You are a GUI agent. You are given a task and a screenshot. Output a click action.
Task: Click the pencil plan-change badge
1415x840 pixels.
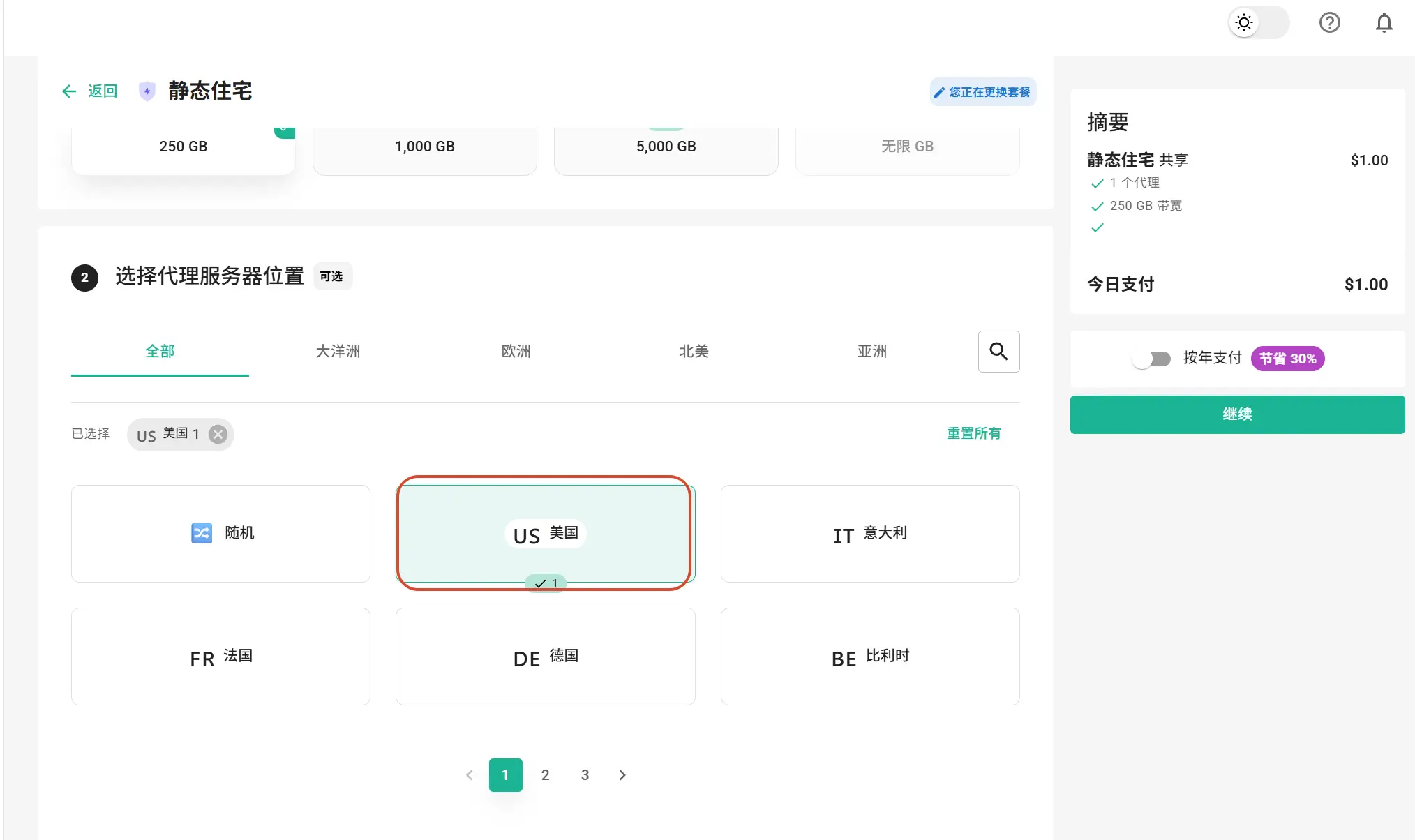pos(982,92)
